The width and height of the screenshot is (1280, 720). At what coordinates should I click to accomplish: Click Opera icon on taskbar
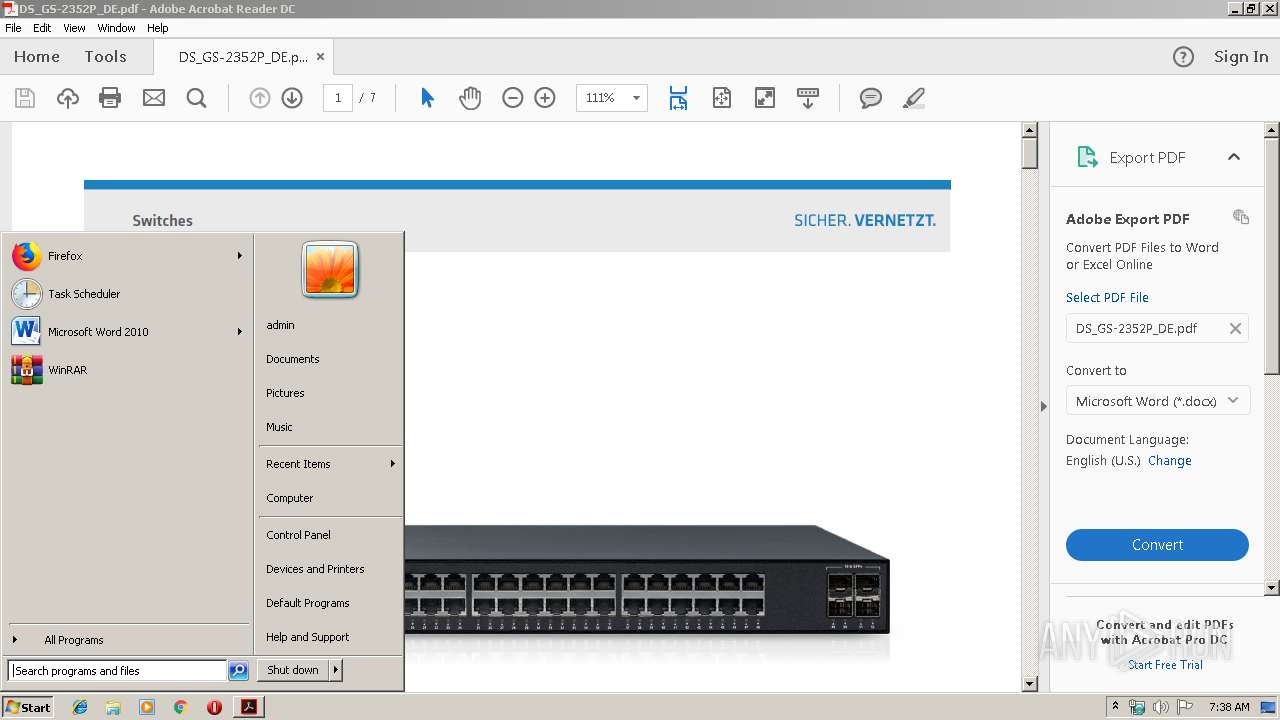coord(214,707)
